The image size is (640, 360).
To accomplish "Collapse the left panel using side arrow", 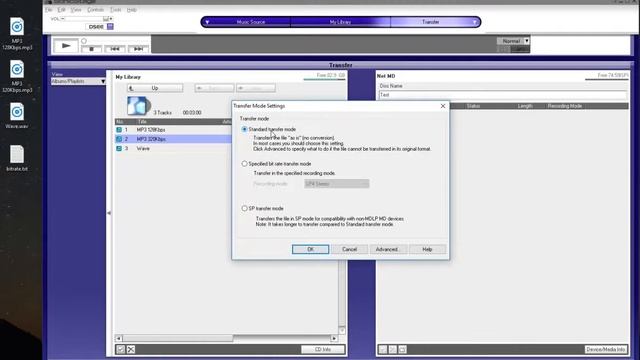I will [x=109, y=213].
